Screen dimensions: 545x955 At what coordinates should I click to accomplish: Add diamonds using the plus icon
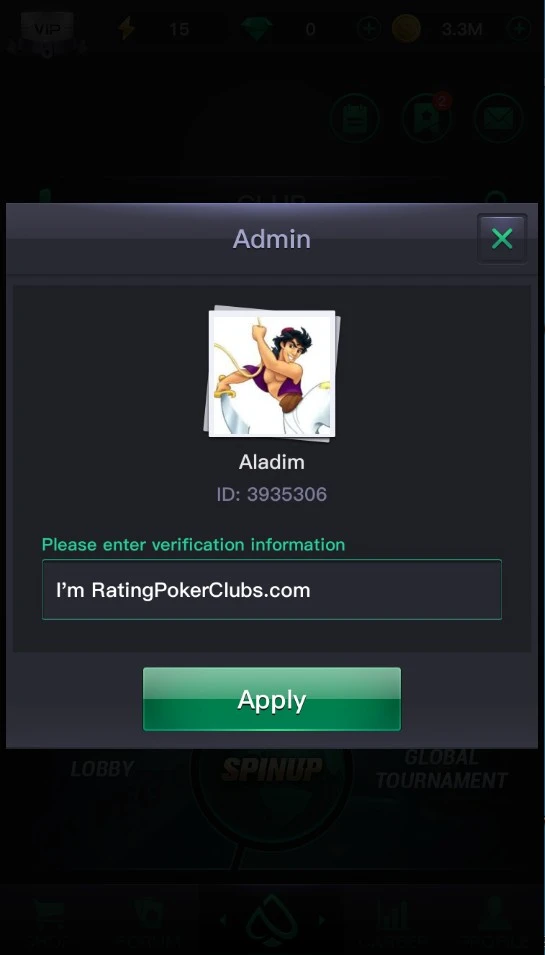click(368, 29)
